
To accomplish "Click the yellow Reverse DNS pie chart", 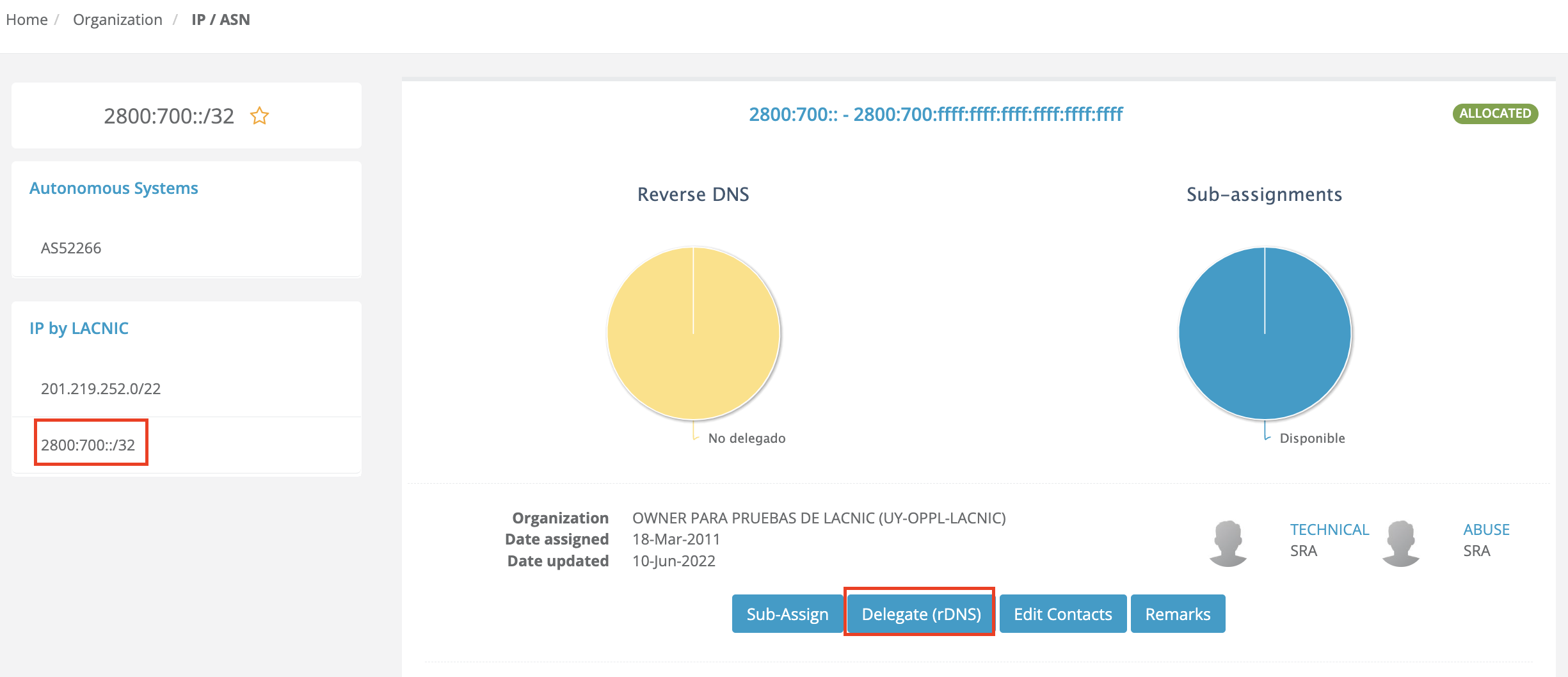I will tap(693, 333).
